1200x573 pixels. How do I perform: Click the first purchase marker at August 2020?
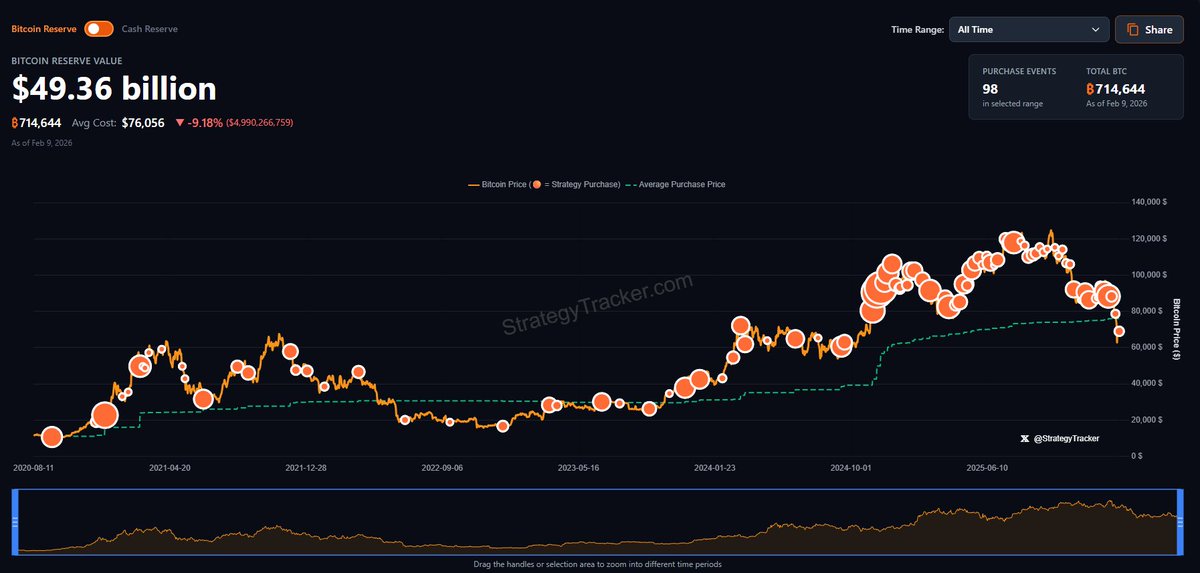[51, 436]
